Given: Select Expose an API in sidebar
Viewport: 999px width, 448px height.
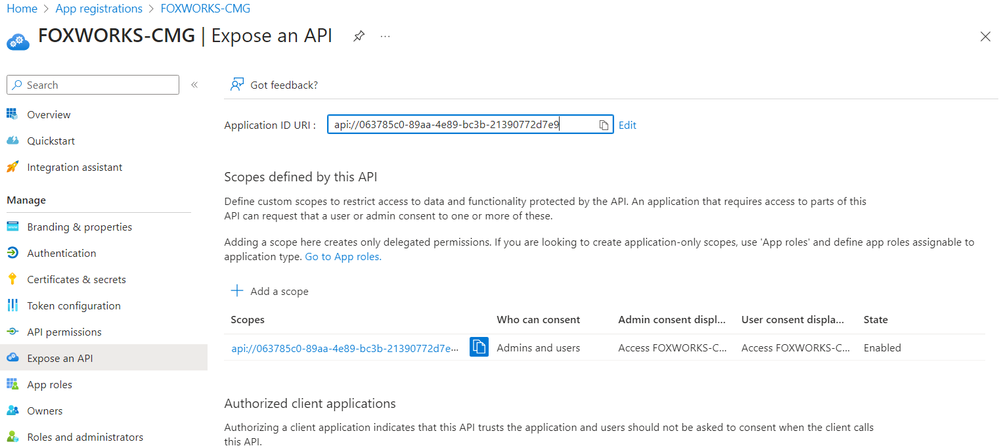Looking at the screenshot, I should [x=104, y=358].
